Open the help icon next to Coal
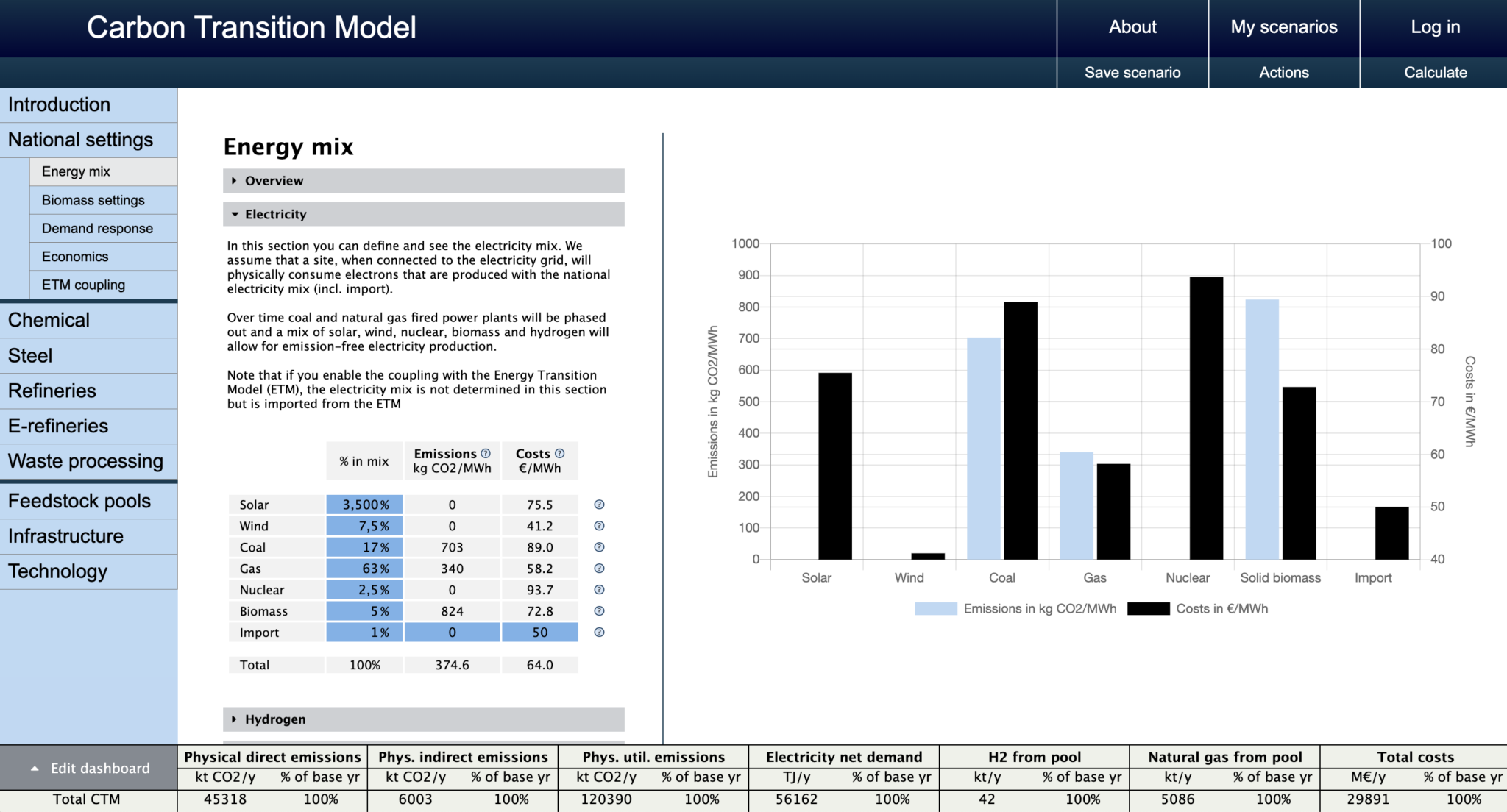 pyautogui.click(x=599, y=547)
